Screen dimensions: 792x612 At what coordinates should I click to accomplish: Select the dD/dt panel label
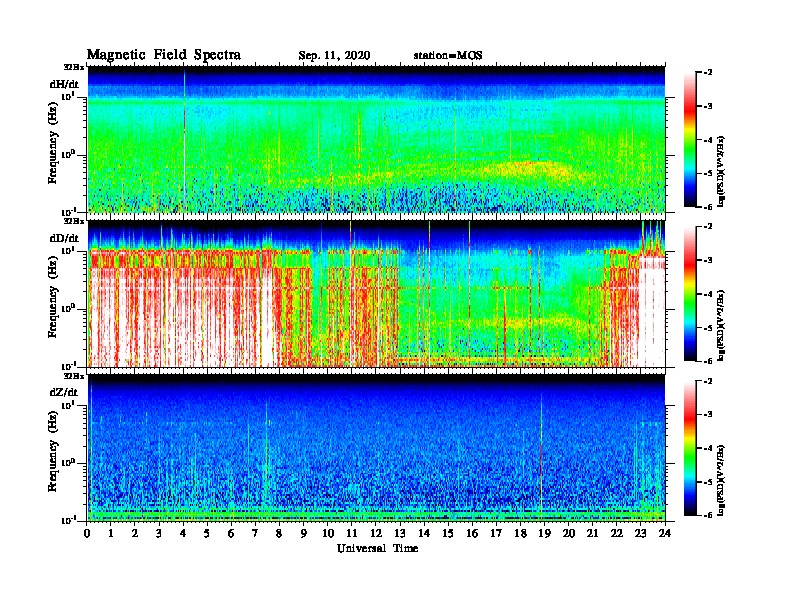click(x=64, y=238)
